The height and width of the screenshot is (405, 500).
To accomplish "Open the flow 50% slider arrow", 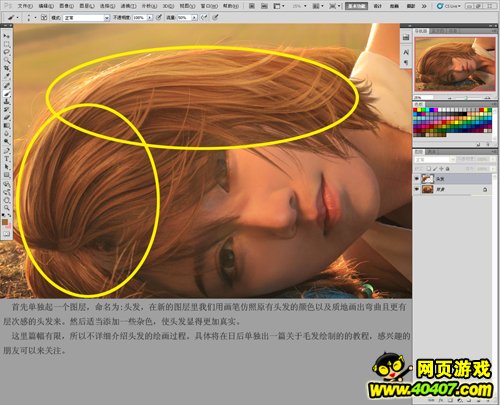I will 194,17.
